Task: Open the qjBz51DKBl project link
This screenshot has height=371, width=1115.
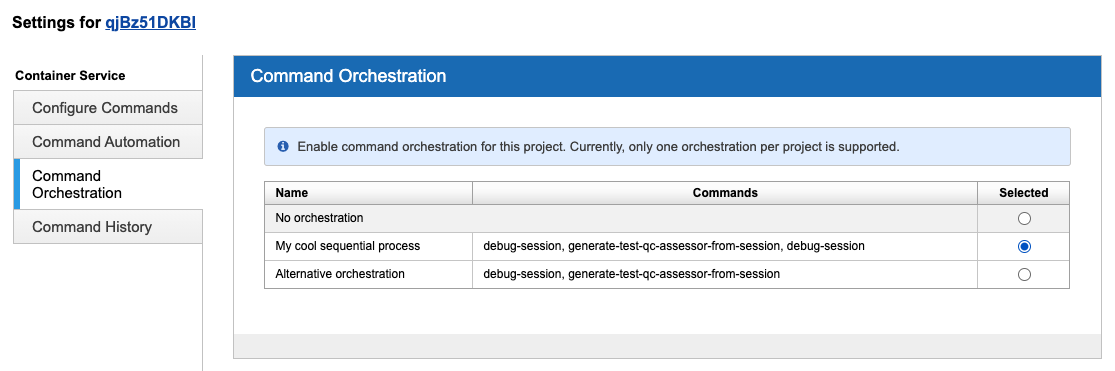Action: point(151,23)
